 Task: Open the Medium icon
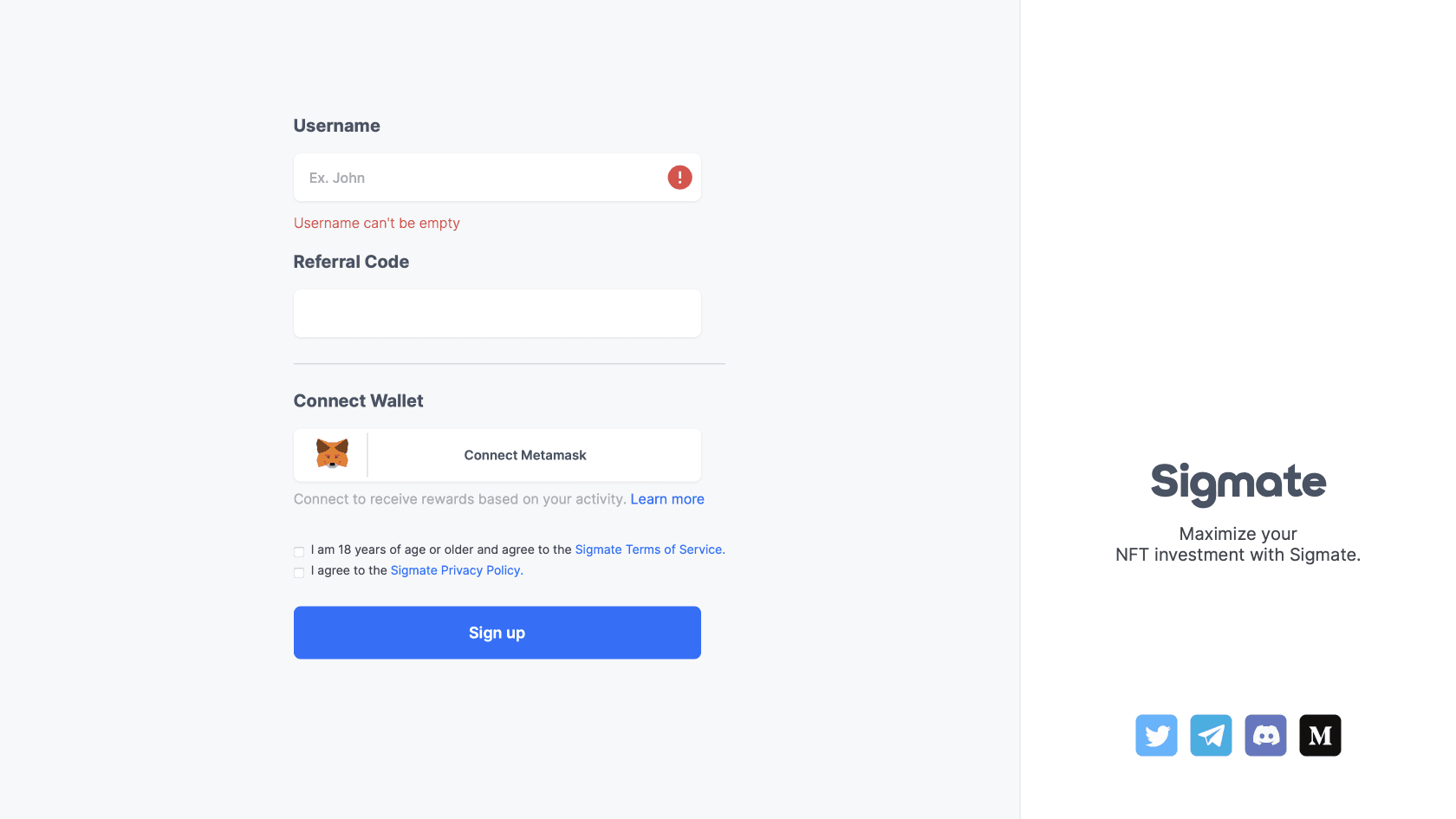(x=1320, y=735)
